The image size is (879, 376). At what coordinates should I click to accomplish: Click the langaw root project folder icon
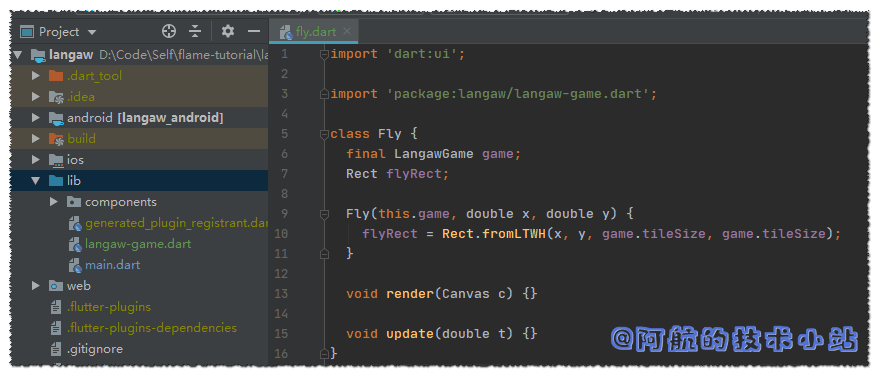tap(38, 55)
